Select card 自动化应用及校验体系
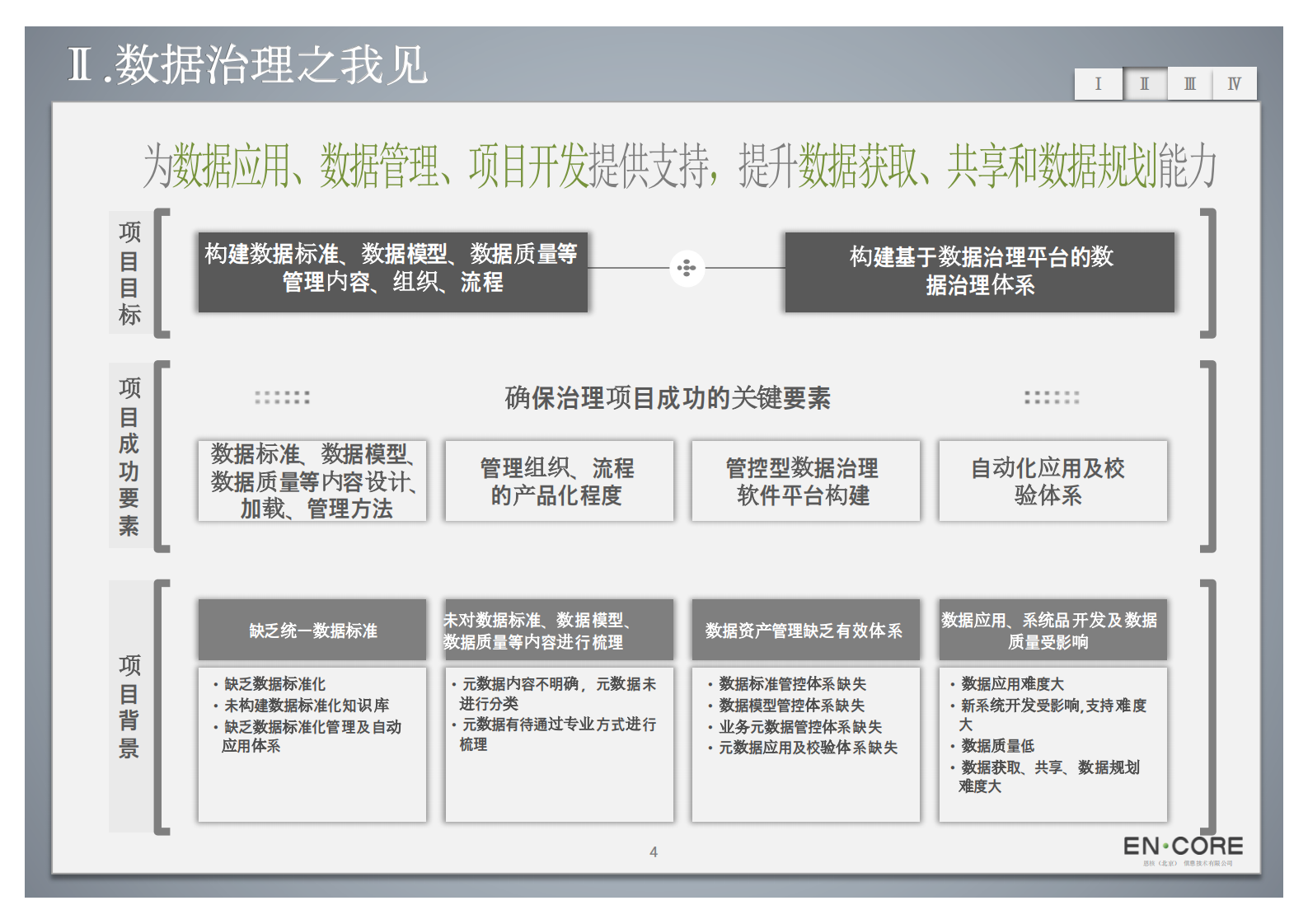Screen dimensions: 1308x924 [1052, 481]
